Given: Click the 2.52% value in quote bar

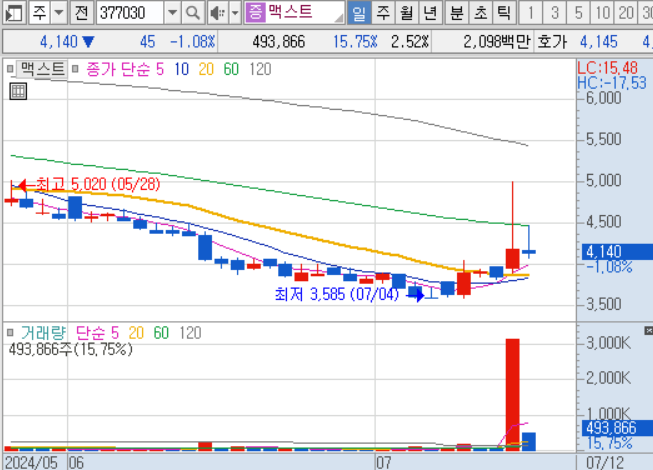Looking at the screenshot, I should pyautogui.click(x=409, y=42).
